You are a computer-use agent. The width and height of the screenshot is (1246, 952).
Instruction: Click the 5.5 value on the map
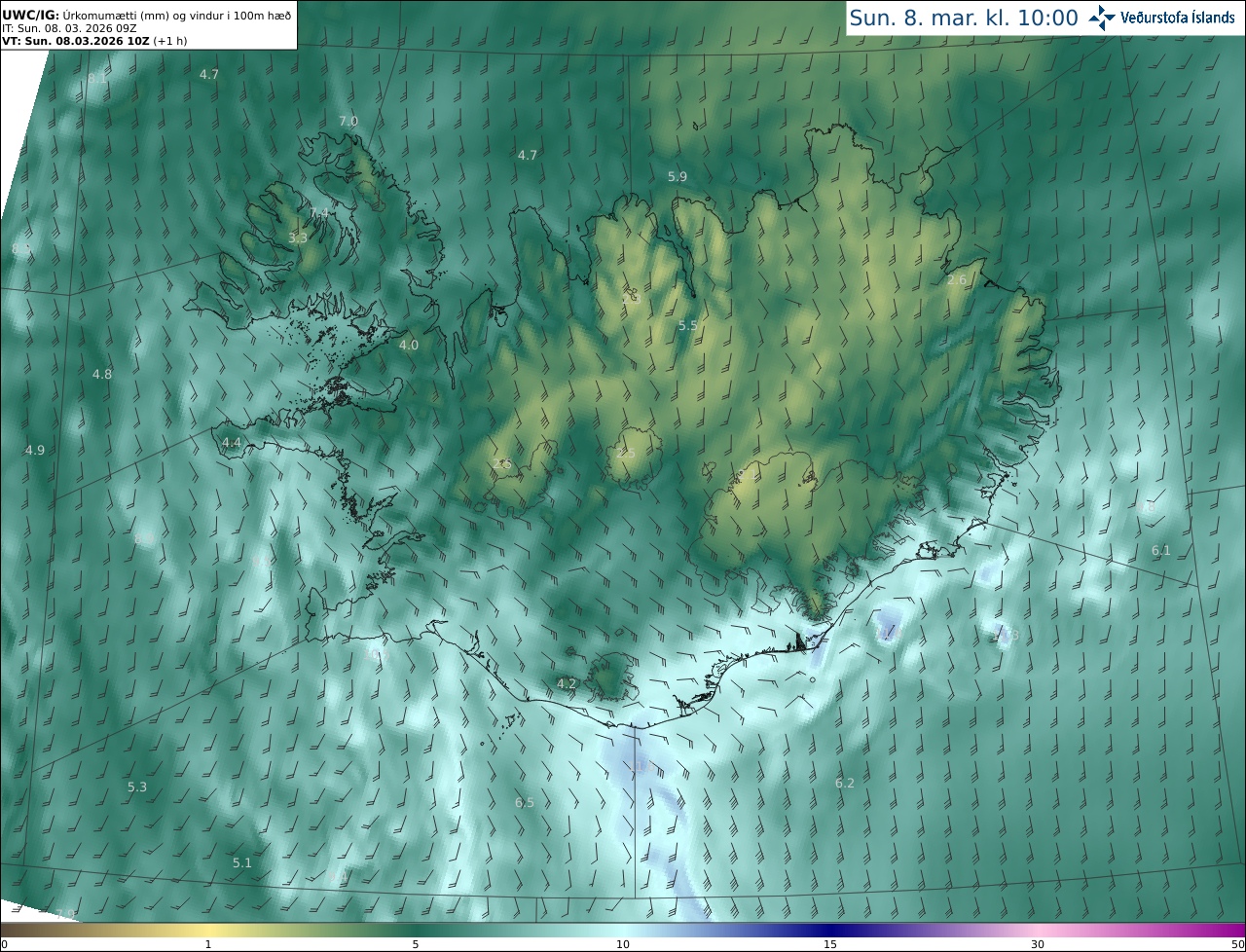tap(688, 326)
